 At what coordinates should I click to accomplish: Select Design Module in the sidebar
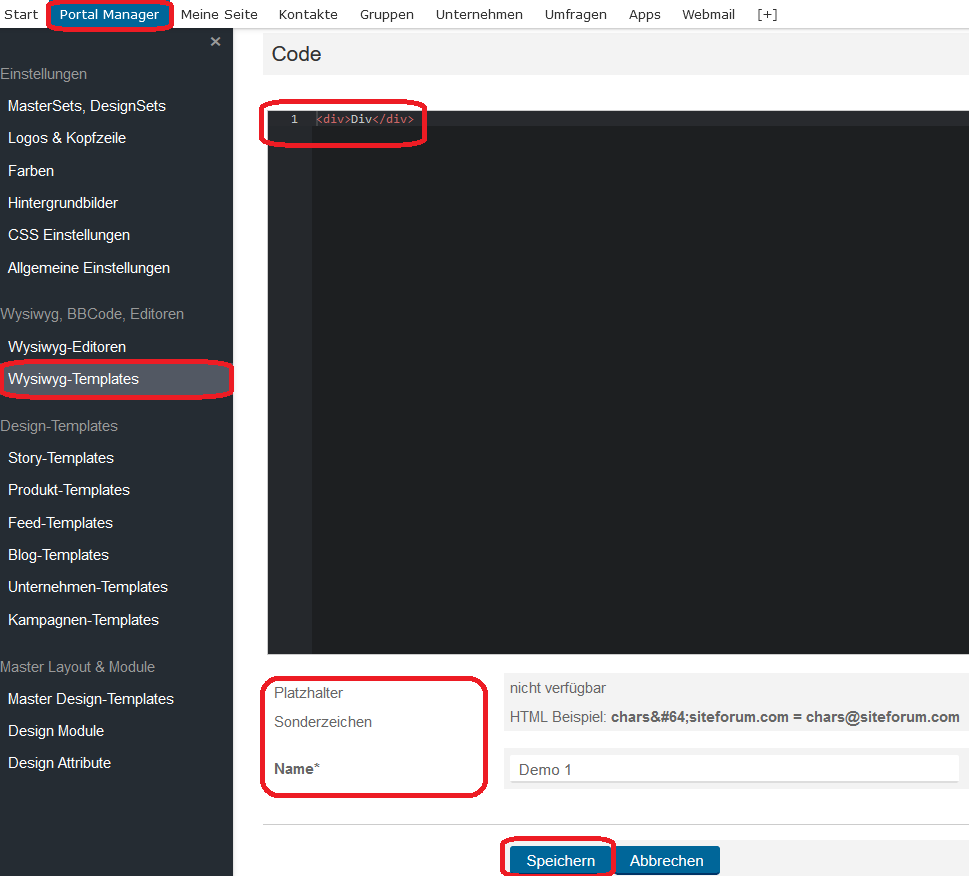pos(56,731)
